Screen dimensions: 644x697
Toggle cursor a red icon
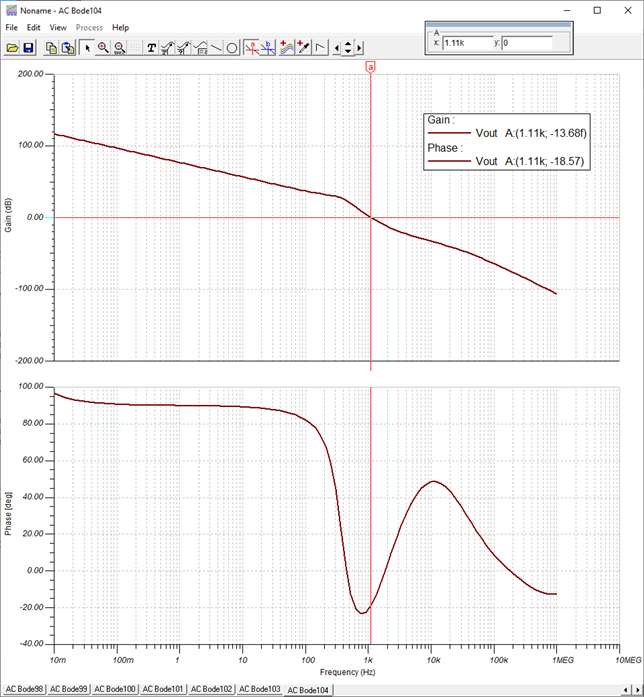(x=252, y=48)
